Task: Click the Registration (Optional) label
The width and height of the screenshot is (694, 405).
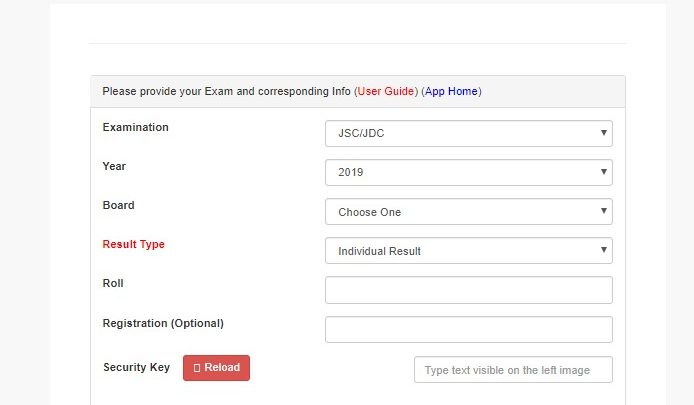Action: pyautogui.click(x=163, y=323)
